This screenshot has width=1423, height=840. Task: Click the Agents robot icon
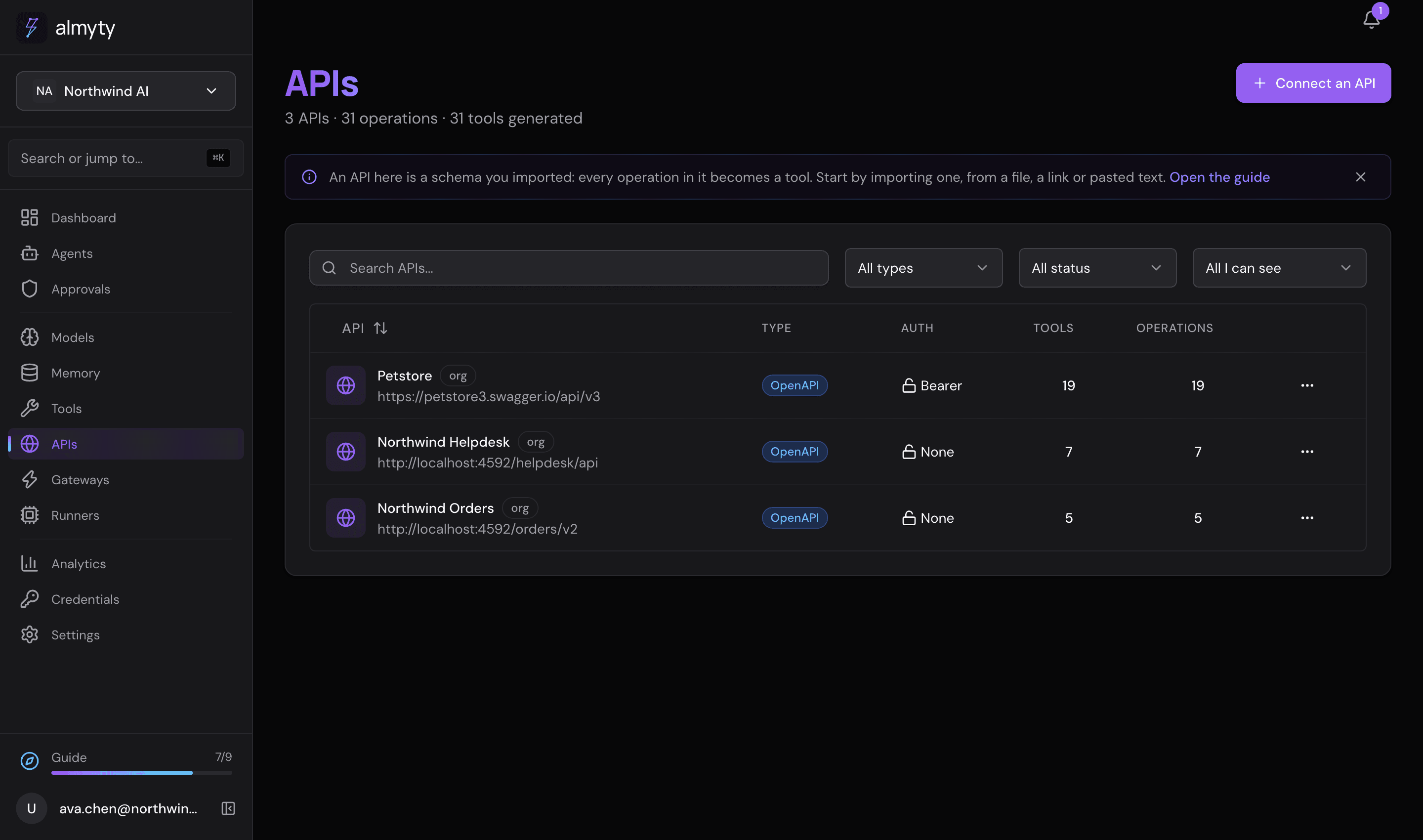point(30,253)
